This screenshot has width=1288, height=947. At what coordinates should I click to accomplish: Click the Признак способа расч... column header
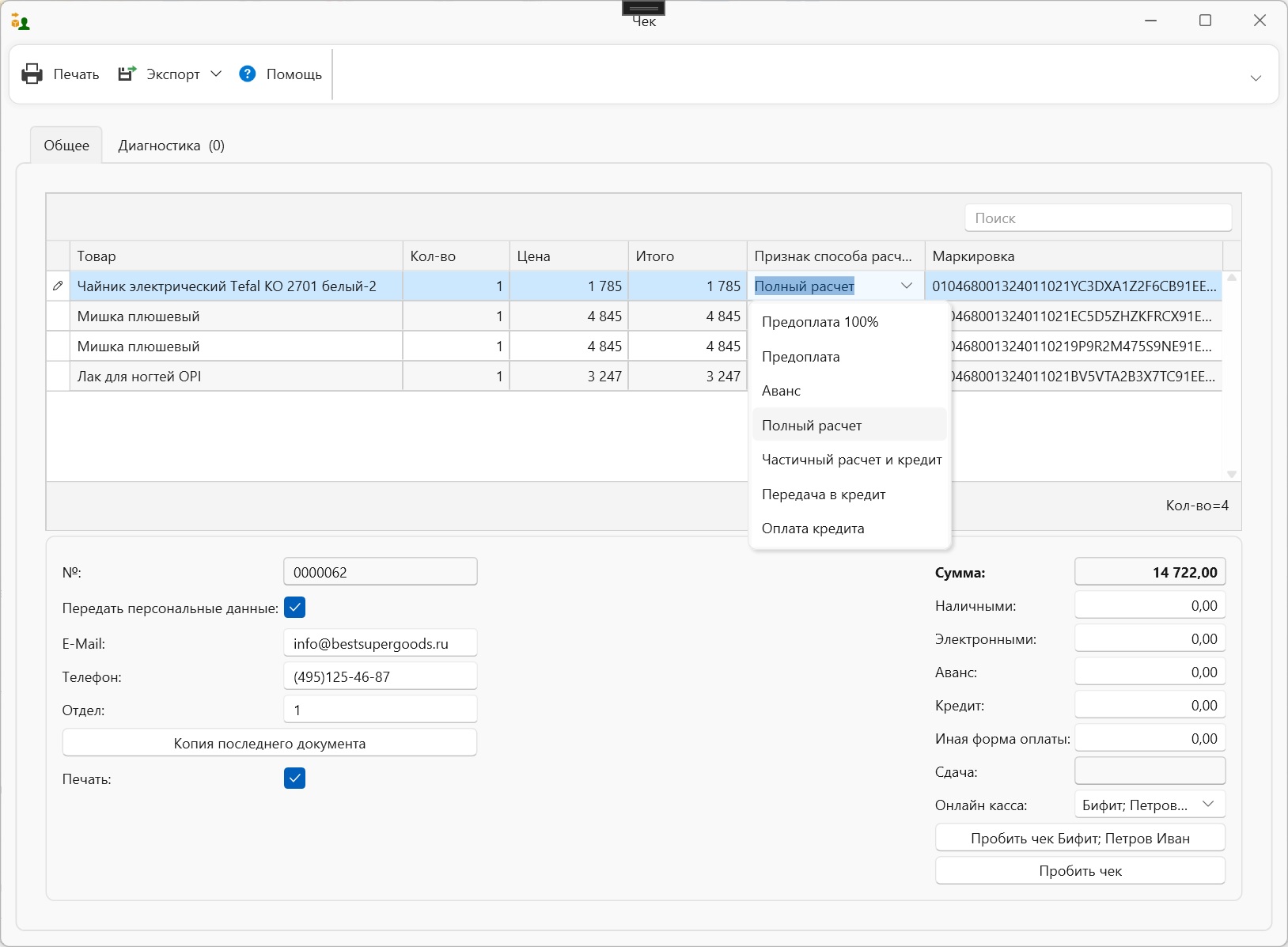tap(836, 256)
